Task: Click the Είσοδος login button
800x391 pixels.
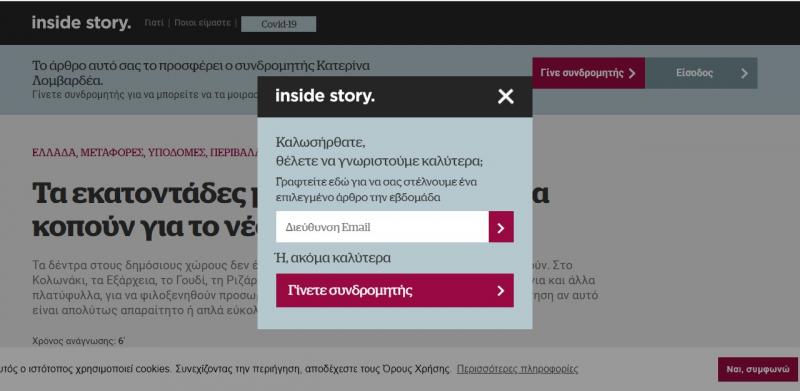Action: [701, 73]
